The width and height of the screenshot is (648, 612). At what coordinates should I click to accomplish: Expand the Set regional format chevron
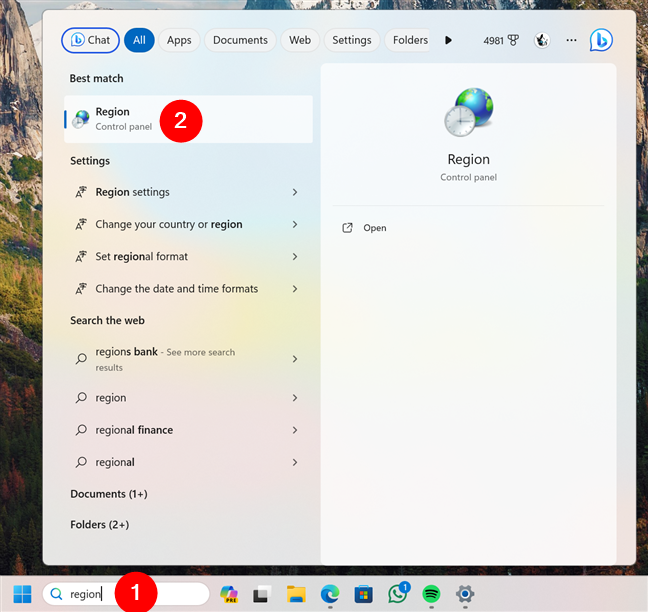pyautogui.click(x=295, y=257)
